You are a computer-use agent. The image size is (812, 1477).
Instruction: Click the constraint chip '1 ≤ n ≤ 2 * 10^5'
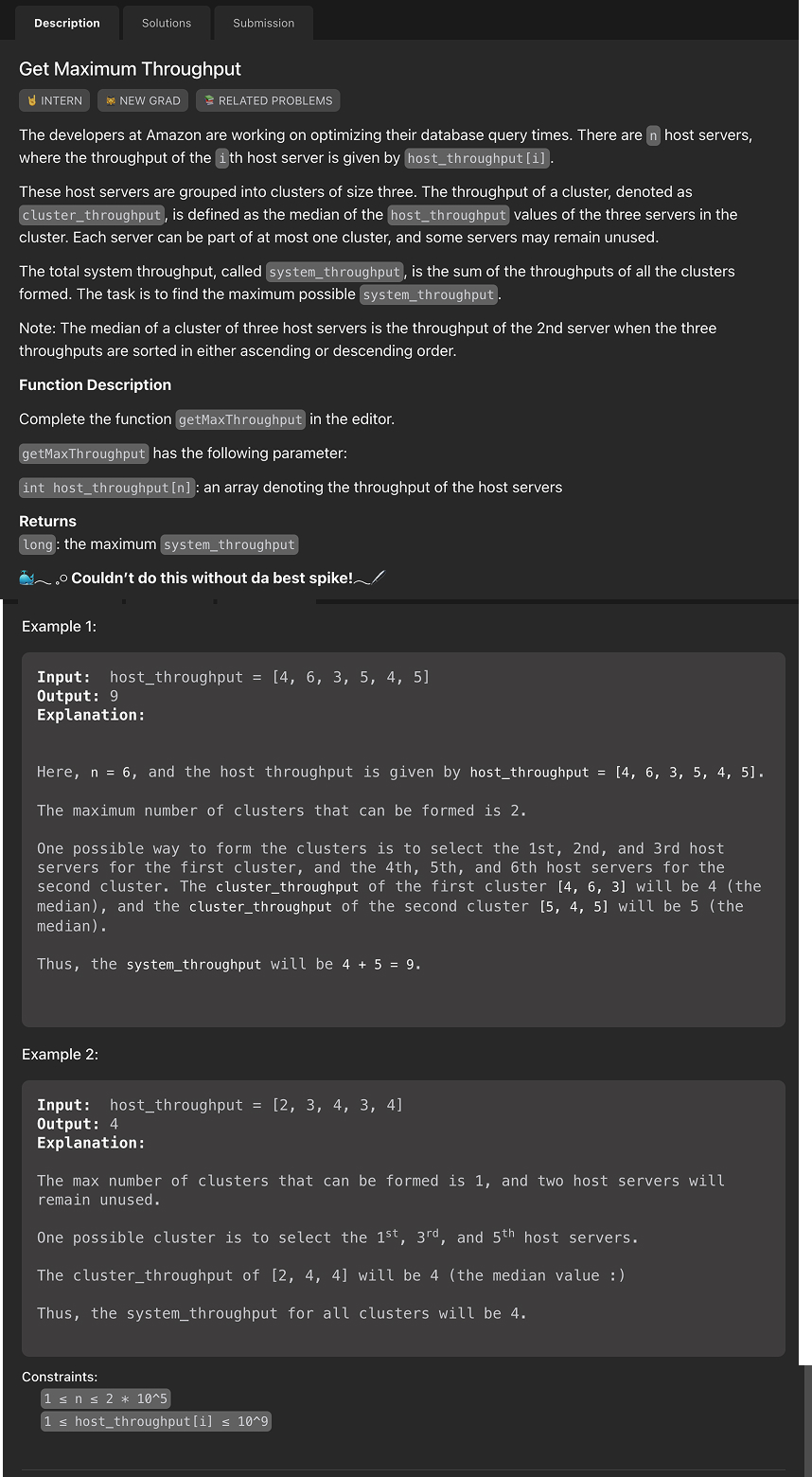pos(107,1398)
